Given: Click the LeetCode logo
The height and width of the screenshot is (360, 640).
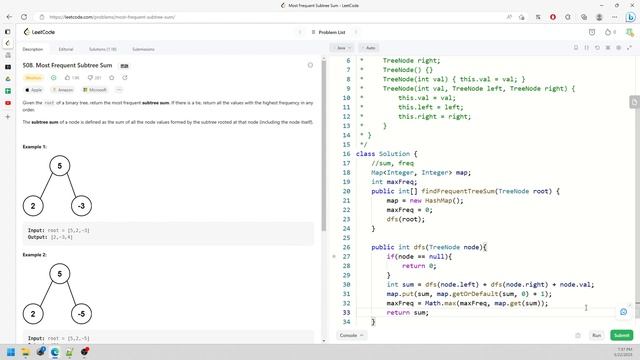Looking at the screenshot, I should [39, 32].
